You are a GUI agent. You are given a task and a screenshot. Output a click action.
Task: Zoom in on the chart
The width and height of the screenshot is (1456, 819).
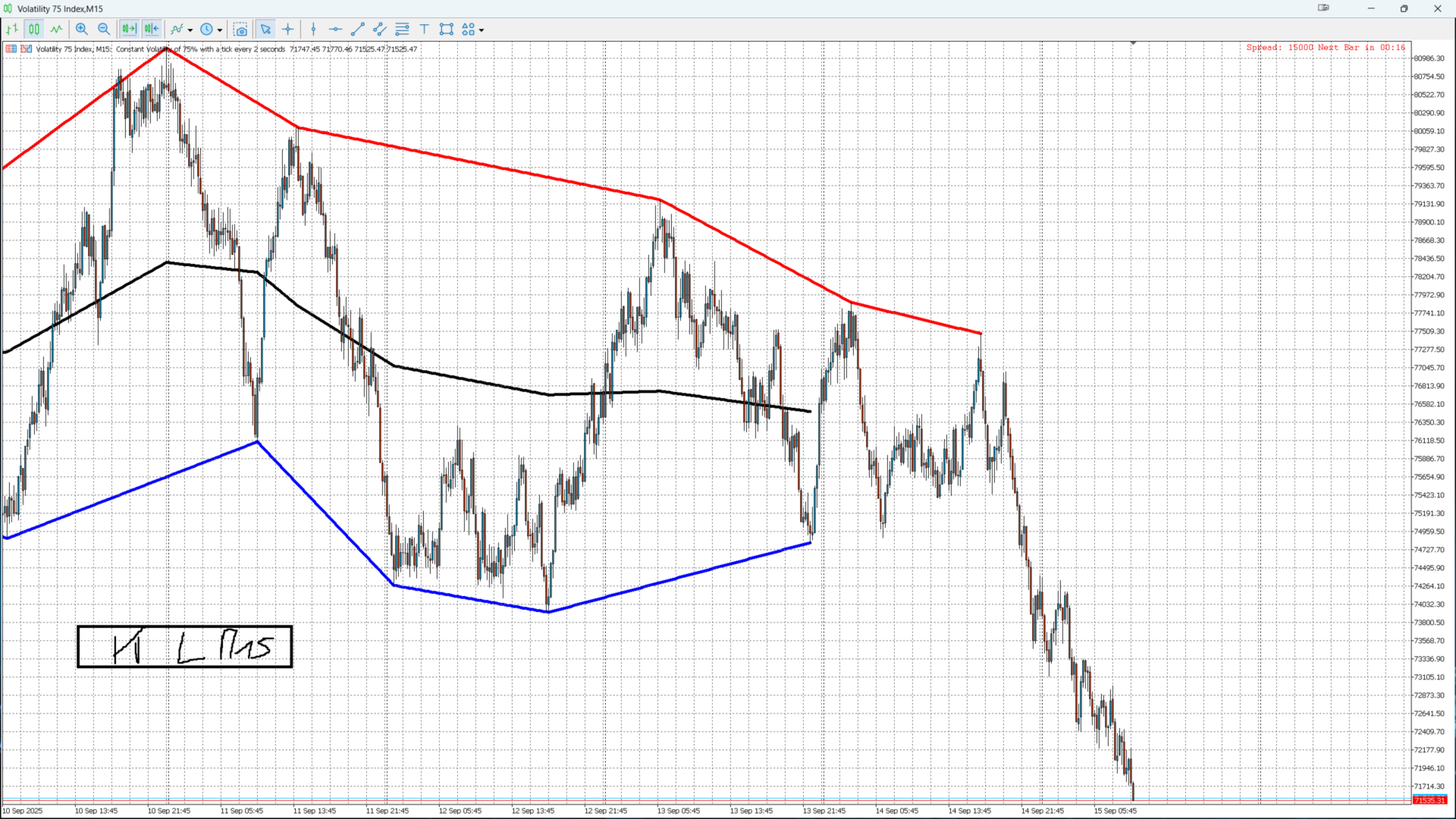[82, 30]
